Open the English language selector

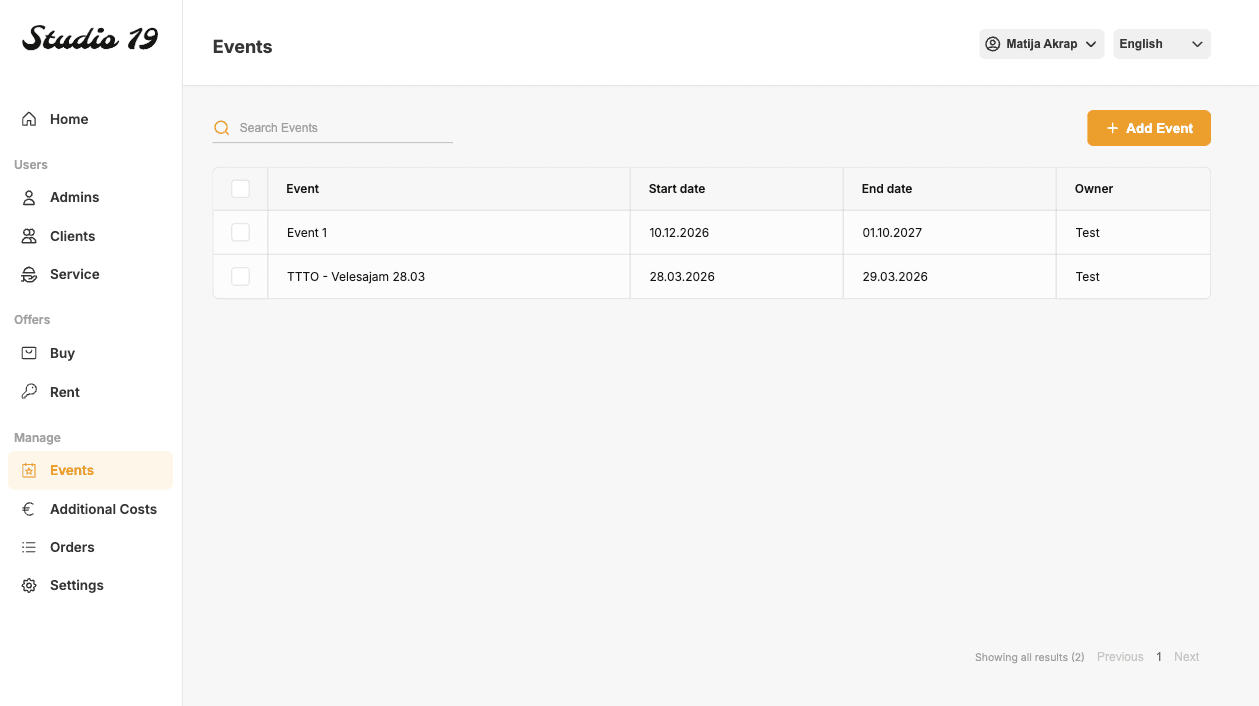click(1161, 43)
